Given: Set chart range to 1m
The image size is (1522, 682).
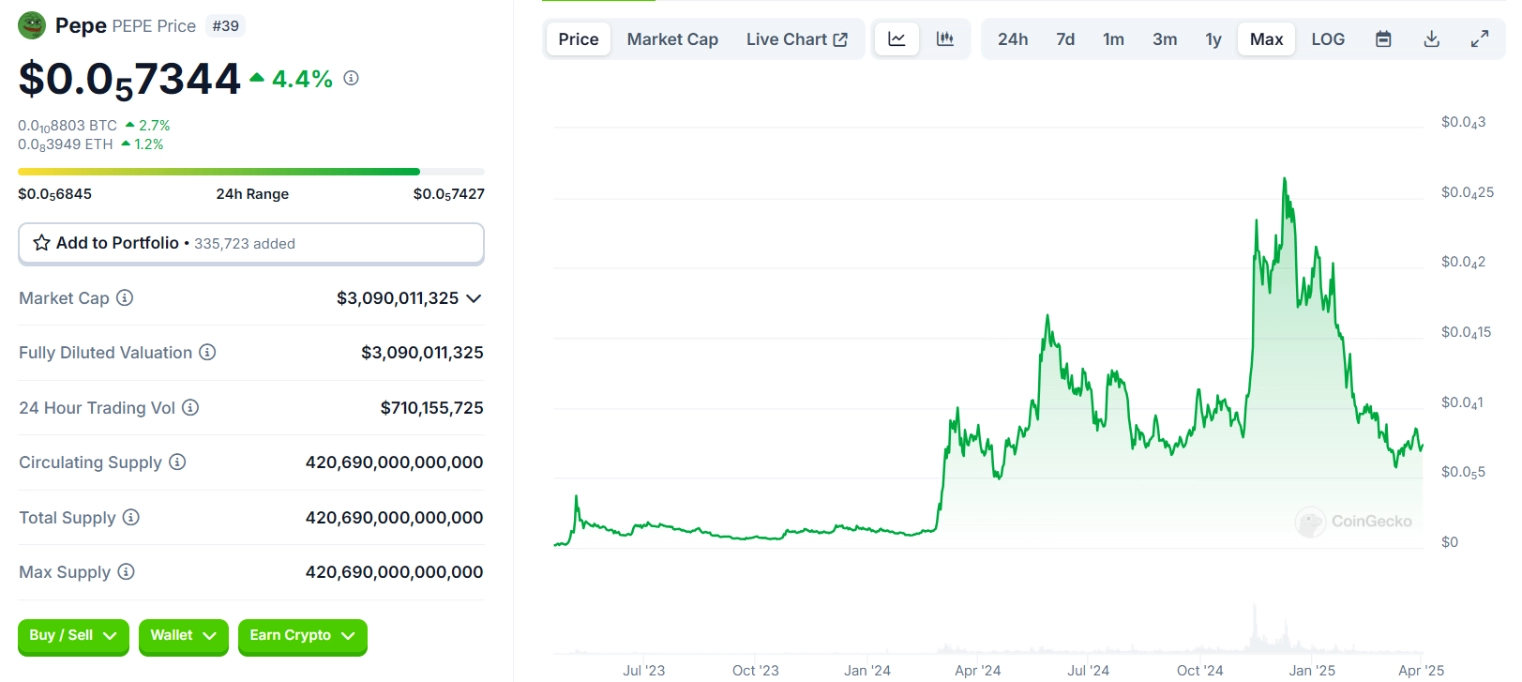Looking at the screenshot, I should coord(1114,39).
